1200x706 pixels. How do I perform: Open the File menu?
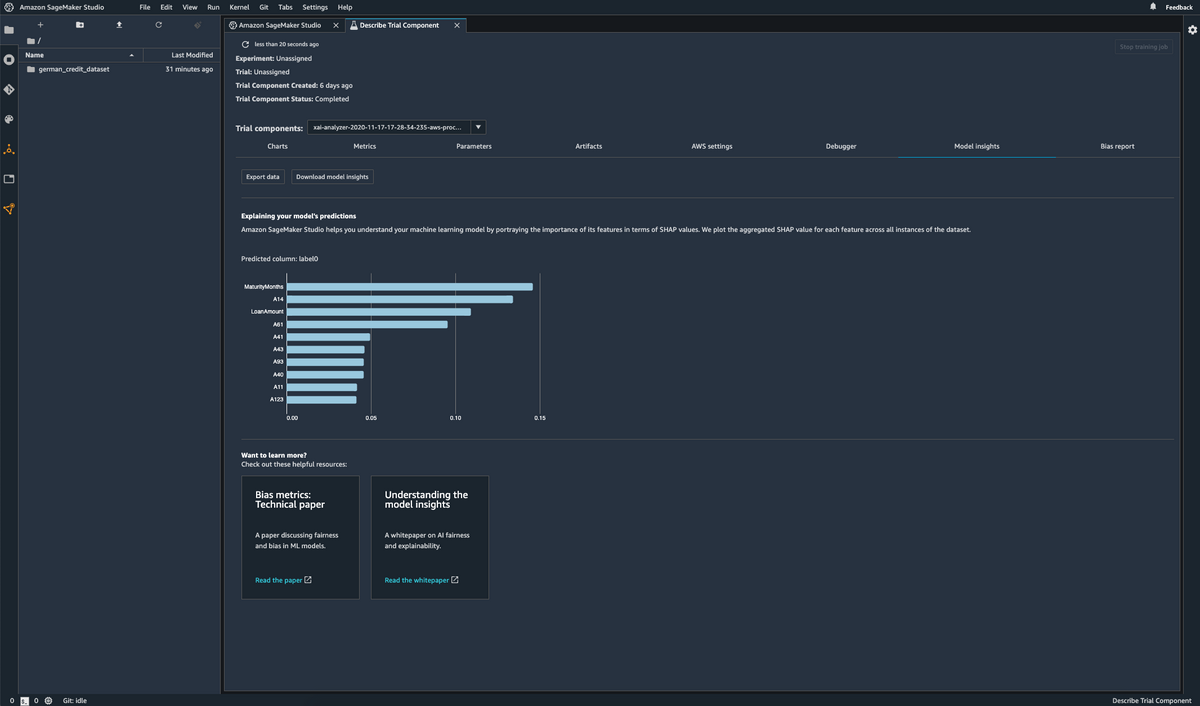pos(145,7)
